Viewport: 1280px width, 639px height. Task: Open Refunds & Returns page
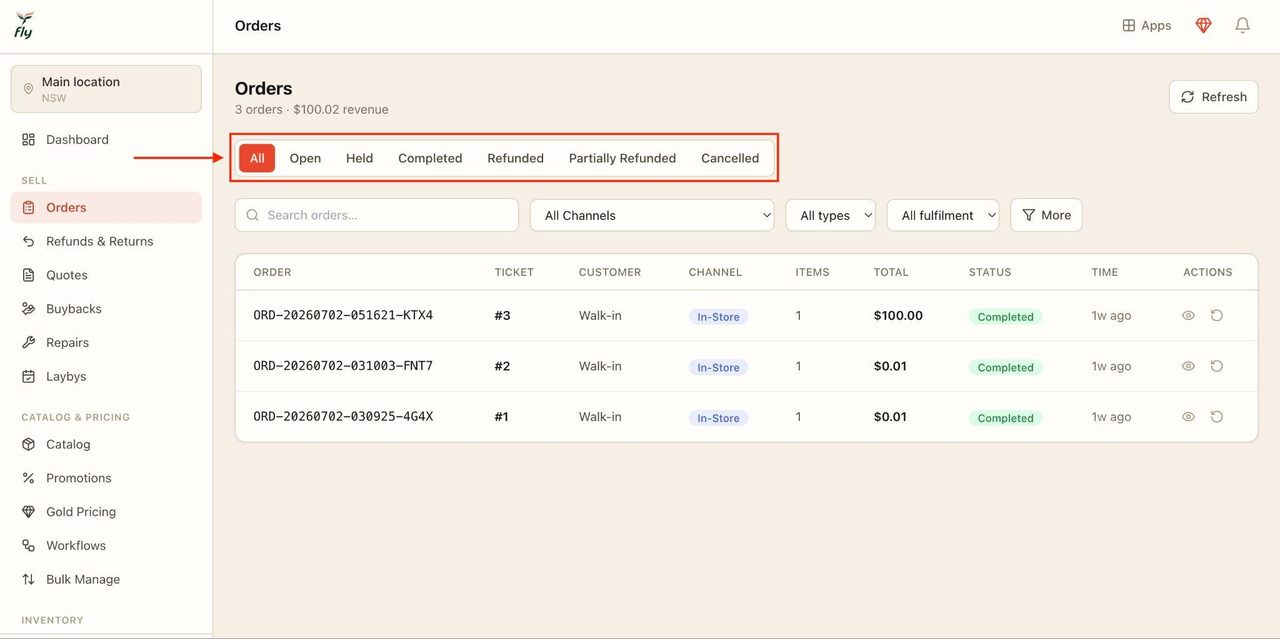[x=106, y=242]
